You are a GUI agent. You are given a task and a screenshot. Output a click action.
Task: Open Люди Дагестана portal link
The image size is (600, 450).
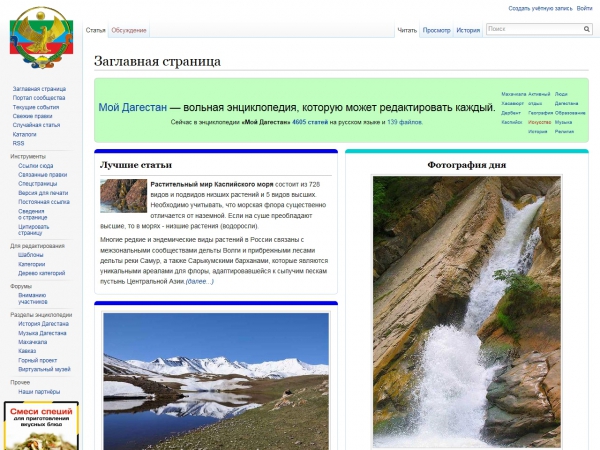[566, 99]
